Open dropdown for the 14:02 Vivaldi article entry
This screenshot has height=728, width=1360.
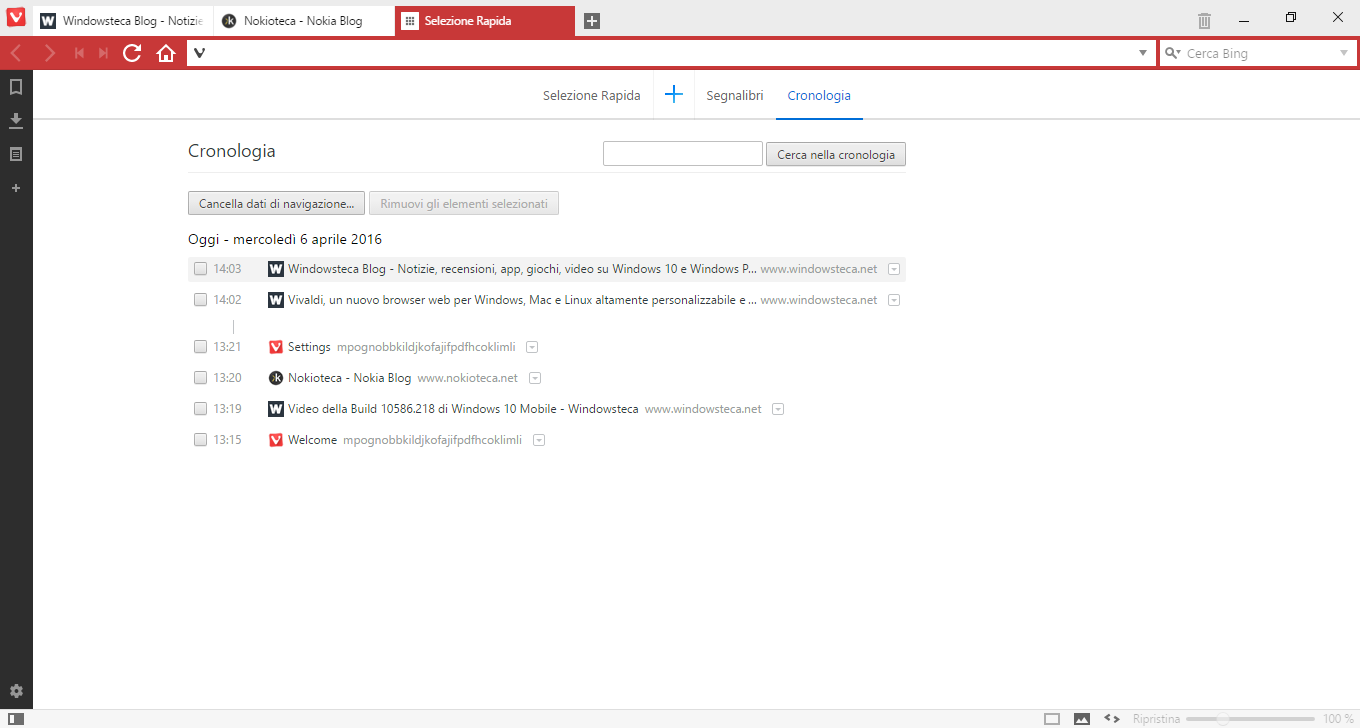click(x=894, y=300)
